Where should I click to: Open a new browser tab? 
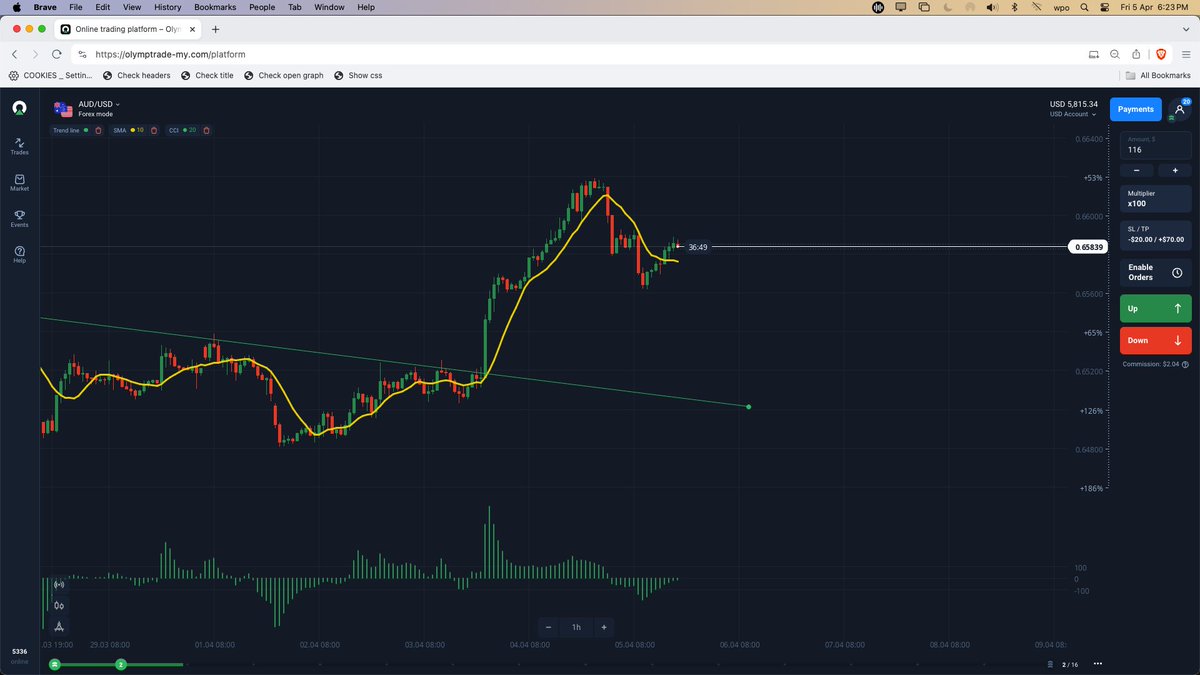[215, 30]
